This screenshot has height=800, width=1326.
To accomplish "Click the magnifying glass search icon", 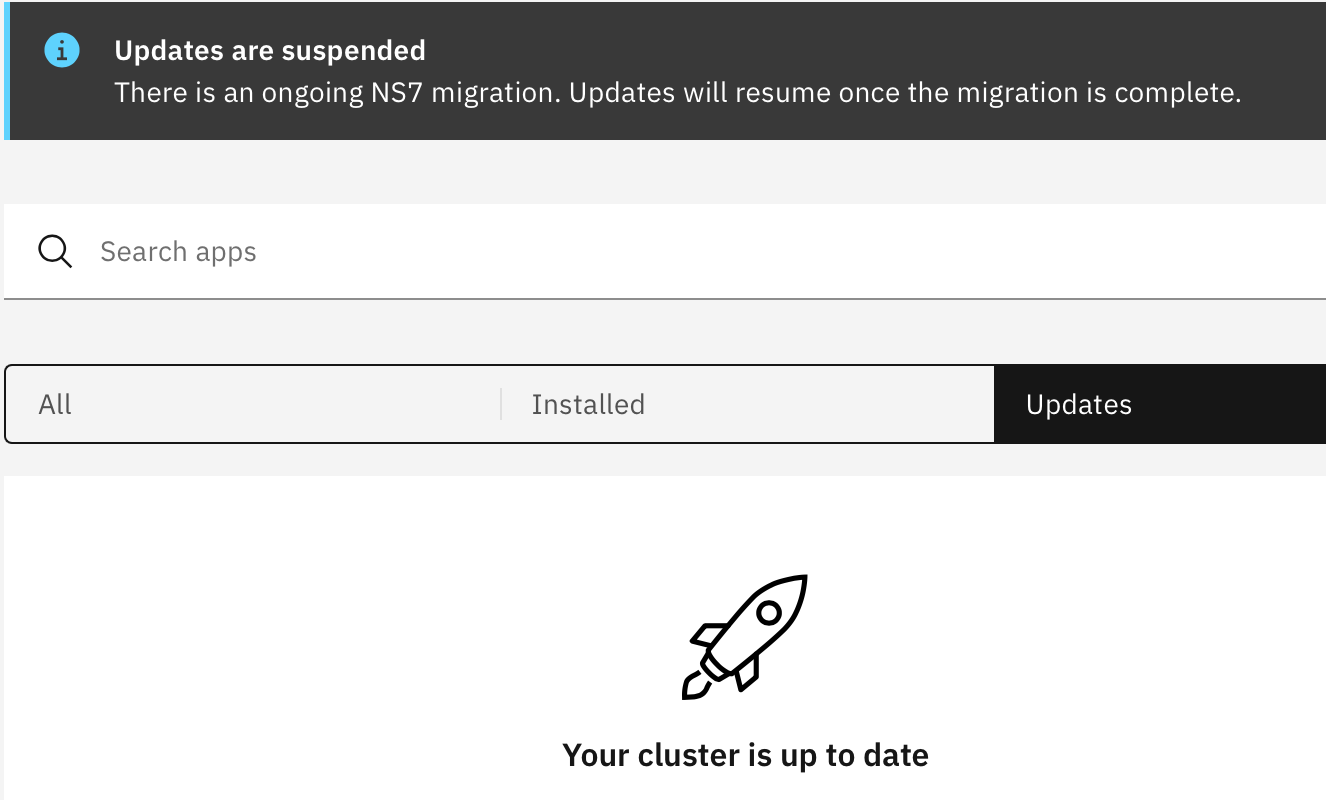I will tap(55, 252).
